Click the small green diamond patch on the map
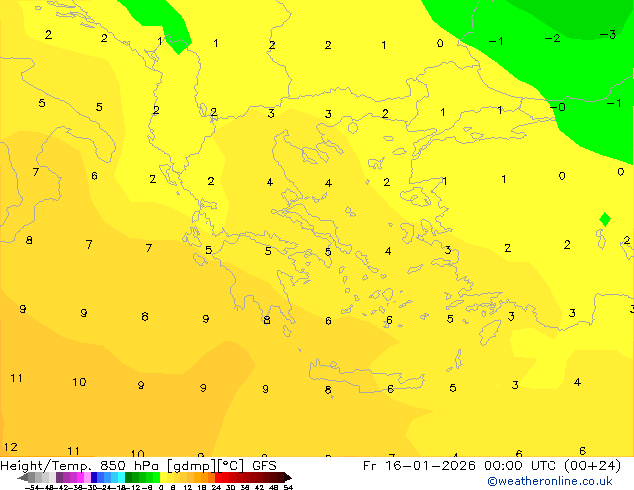Image resolution: width=634 pixels, height=490 pixels. click(x=605, y=220)
